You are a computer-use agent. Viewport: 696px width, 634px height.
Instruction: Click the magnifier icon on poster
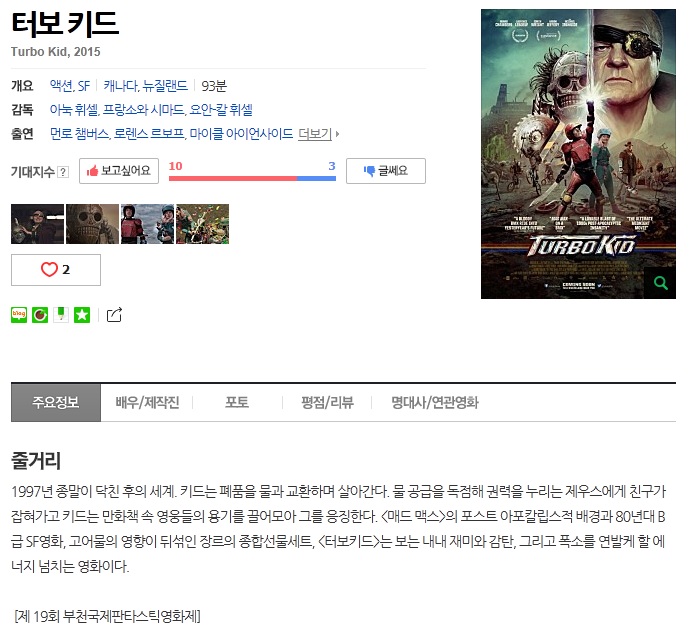pos(660,283)
